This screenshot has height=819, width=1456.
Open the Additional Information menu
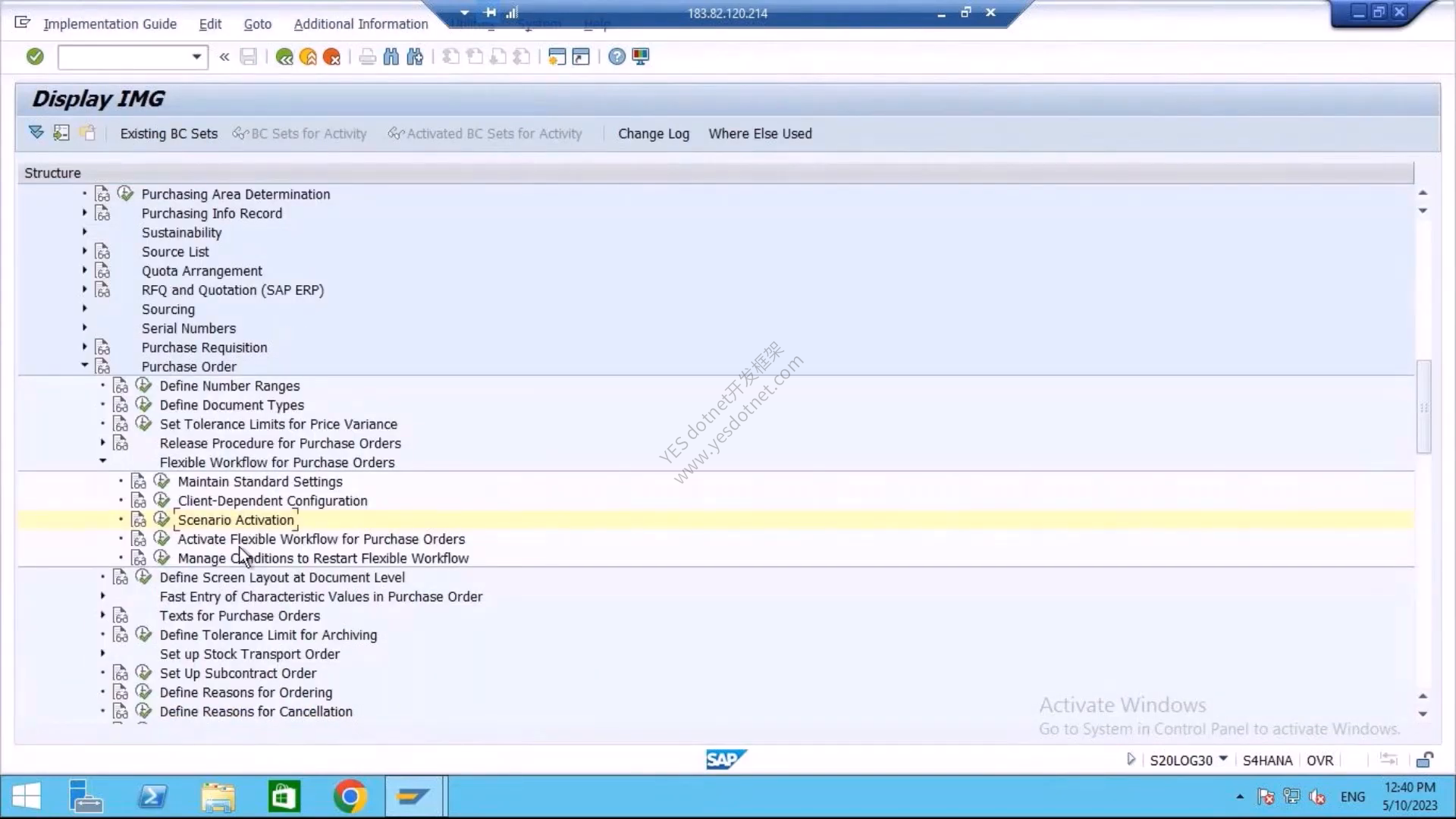tap(361, 24)
